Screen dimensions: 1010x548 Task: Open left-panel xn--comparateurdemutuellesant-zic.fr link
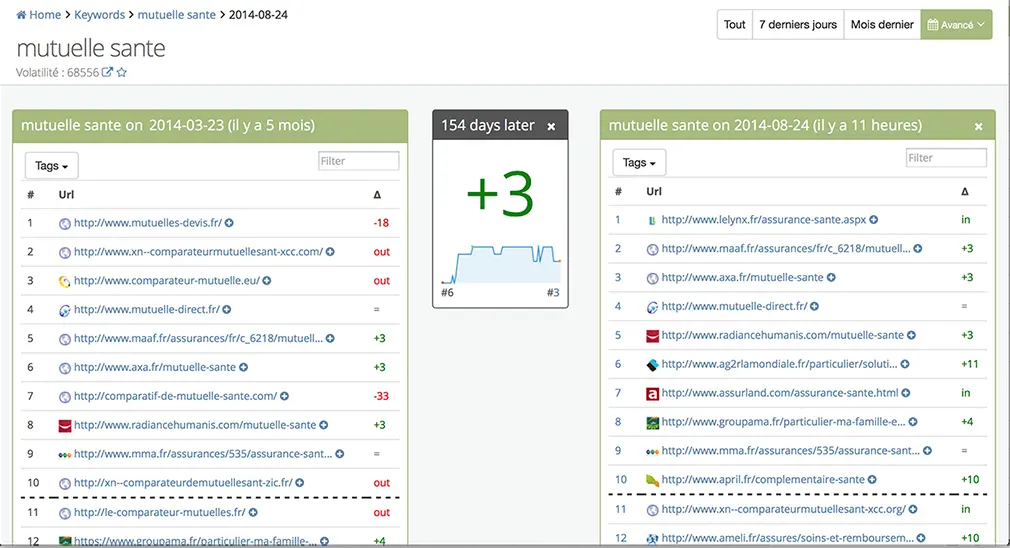tap(183, 482)
